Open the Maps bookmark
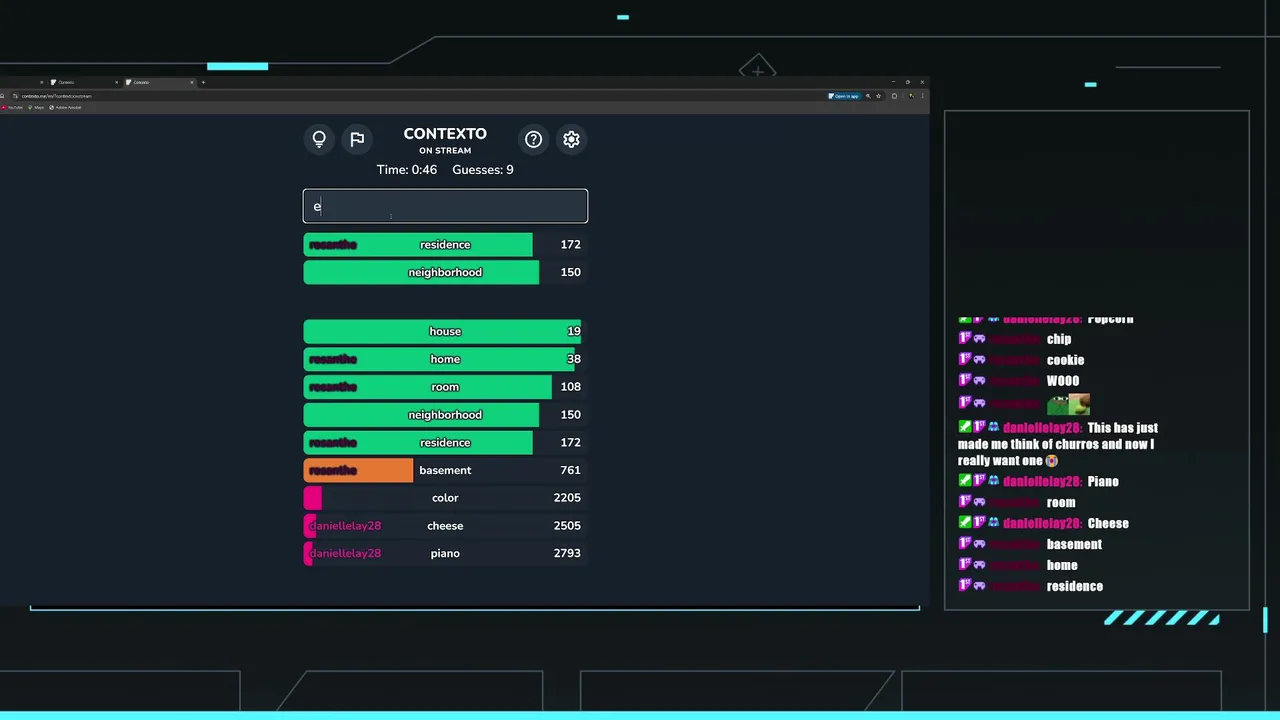The image size is (1280, 720). pyautogui.click(x=36, y=107)
